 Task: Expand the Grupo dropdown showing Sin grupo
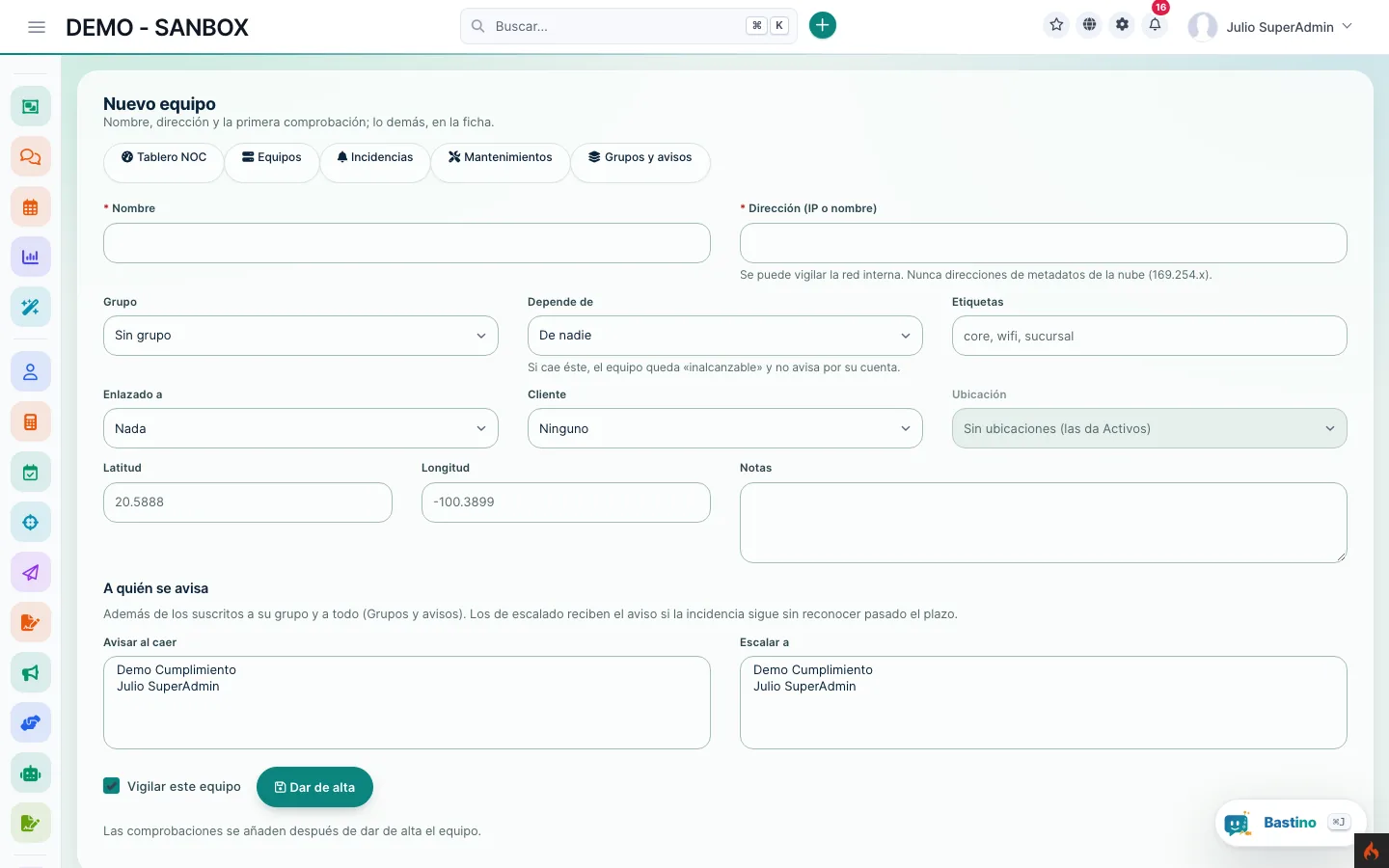click(x=301, y=336)
